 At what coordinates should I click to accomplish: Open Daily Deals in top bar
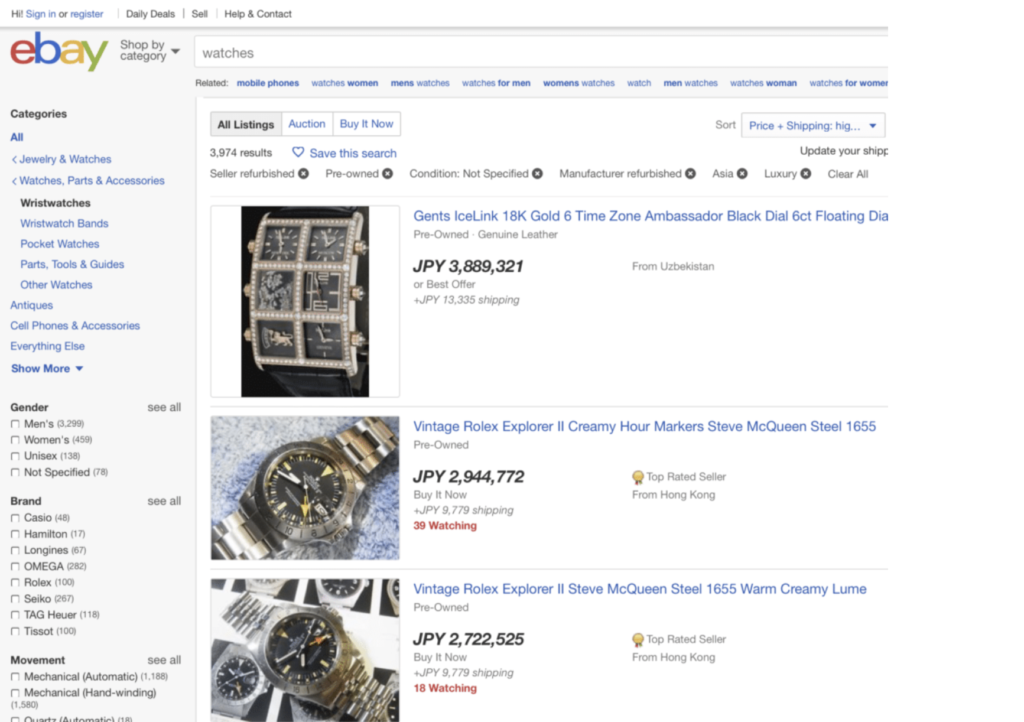pyautogui.click(x=150, y=14)
